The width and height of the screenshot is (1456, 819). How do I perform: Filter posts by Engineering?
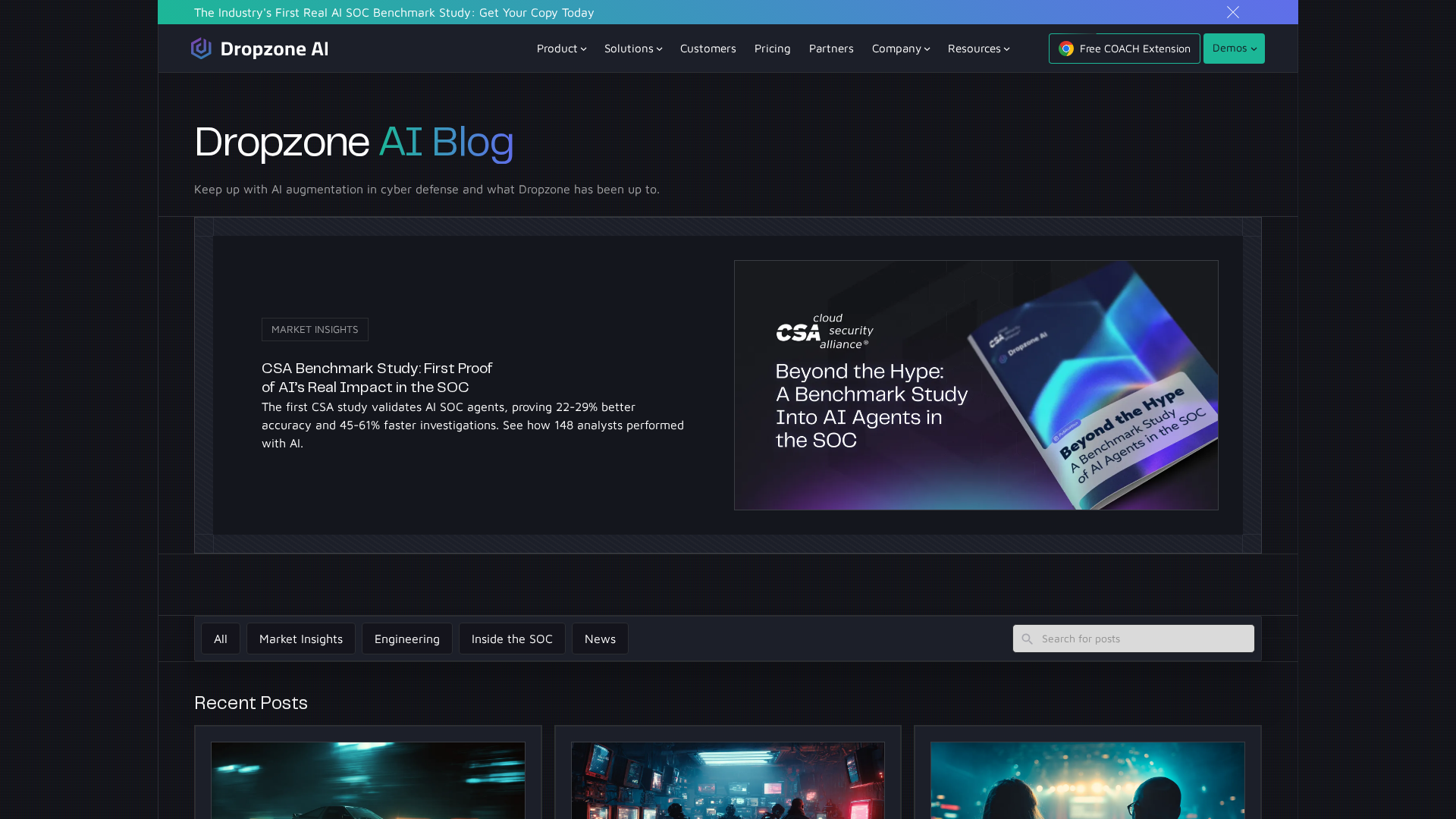click(x=407, y=639)
